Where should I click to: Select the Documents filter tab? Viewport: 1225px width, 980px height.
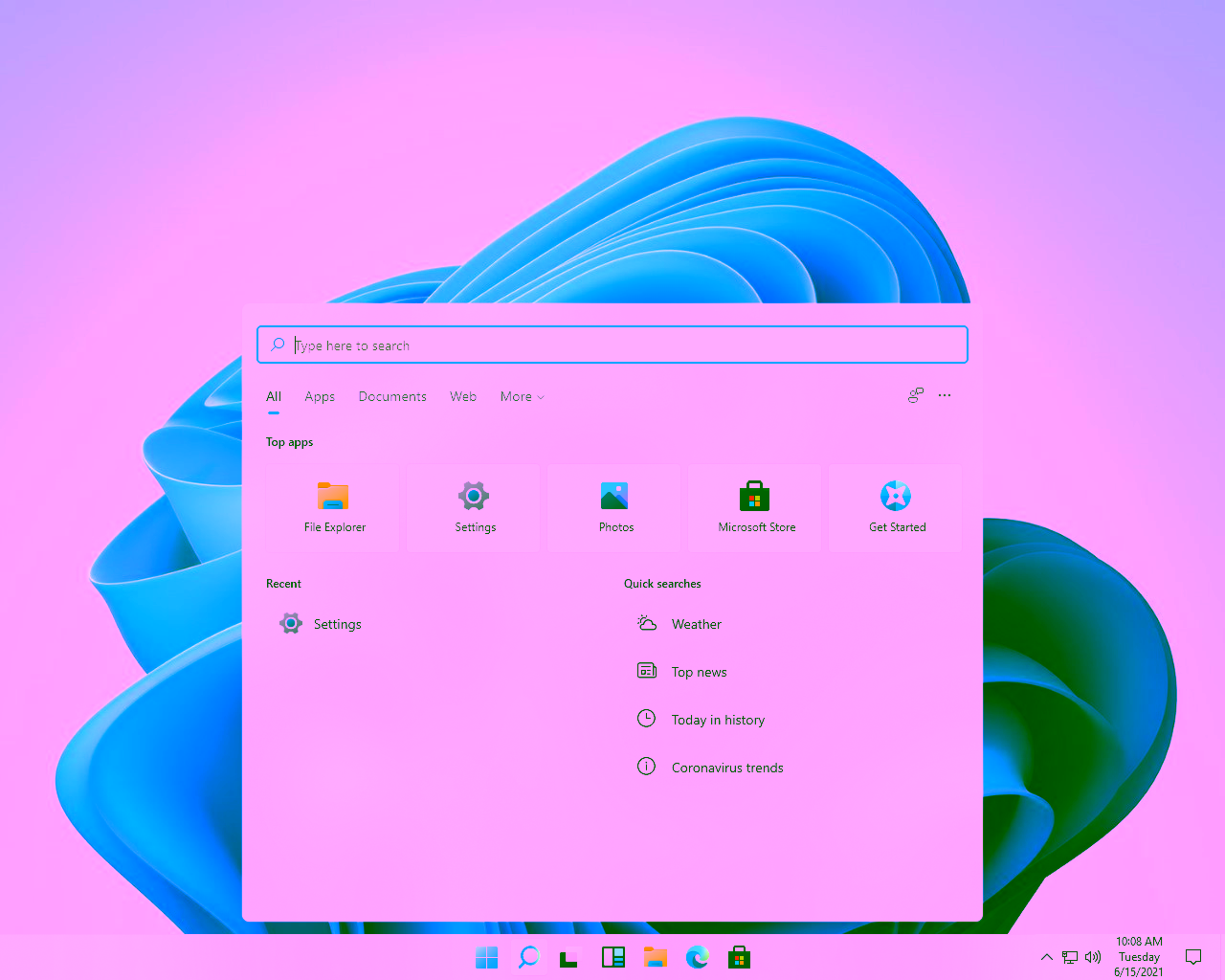(x=392, y=396)
